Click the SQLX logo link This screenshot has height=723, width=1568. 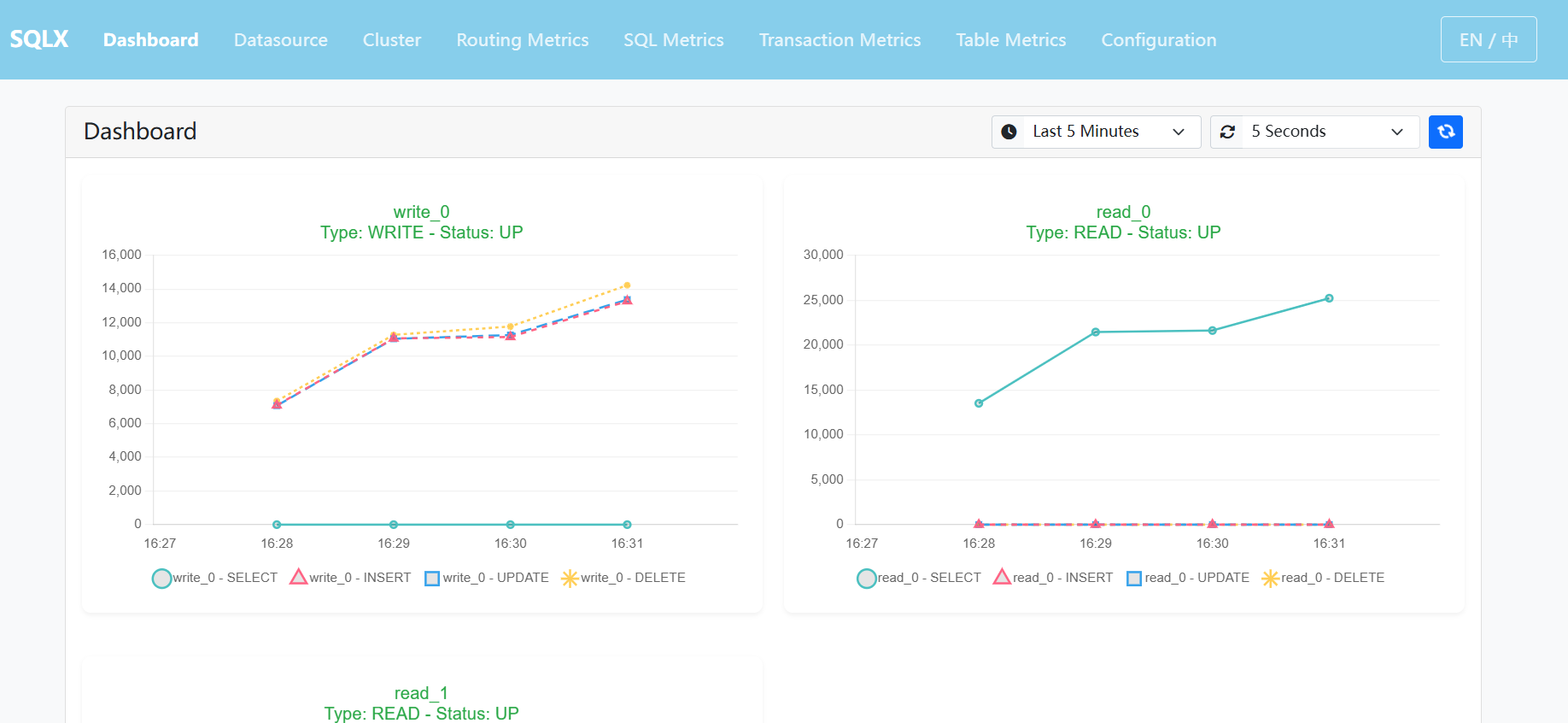click(x=39, y=39)
